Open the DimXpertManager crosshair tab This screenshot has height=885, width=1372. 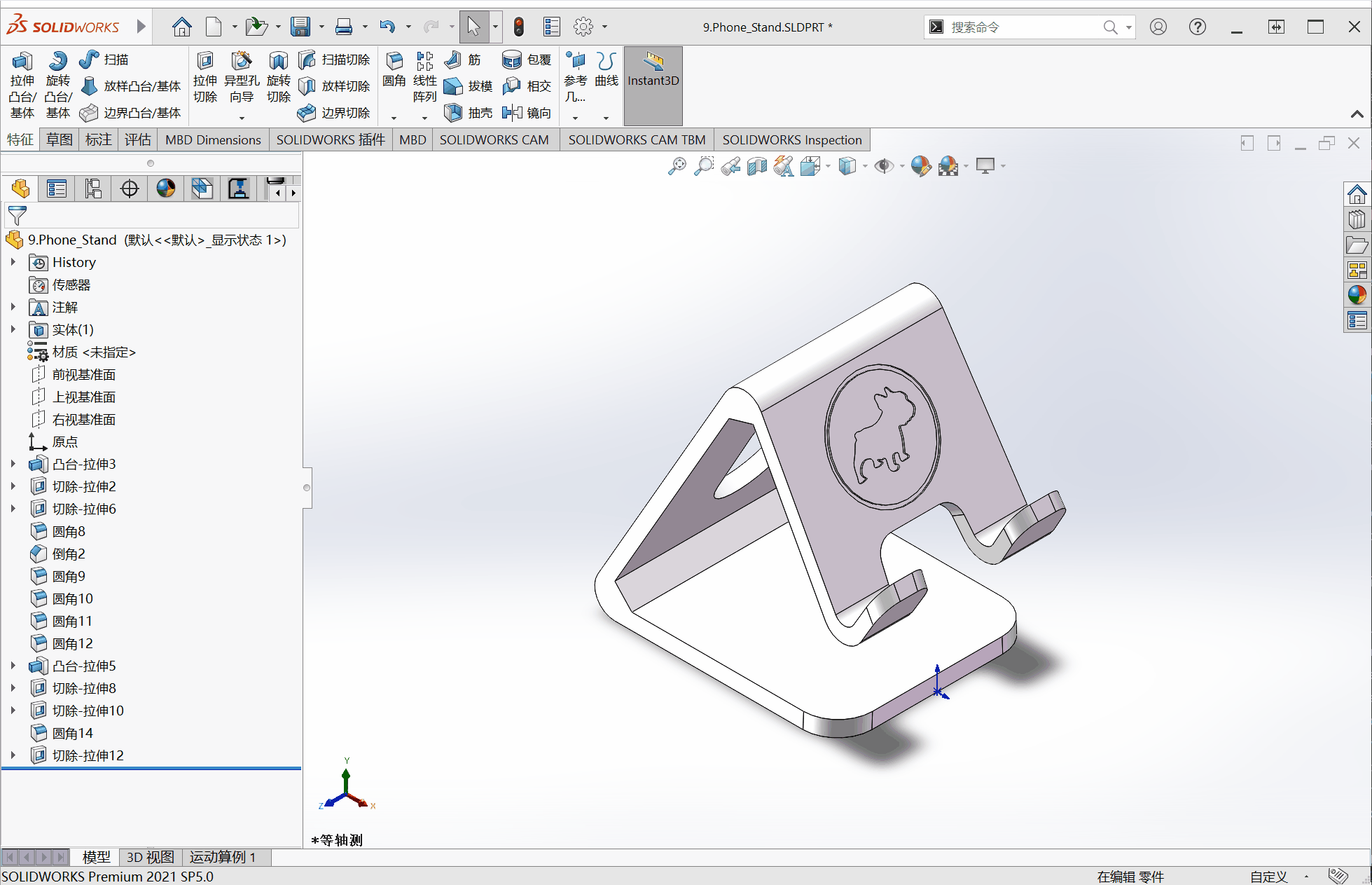click(130, 188)
